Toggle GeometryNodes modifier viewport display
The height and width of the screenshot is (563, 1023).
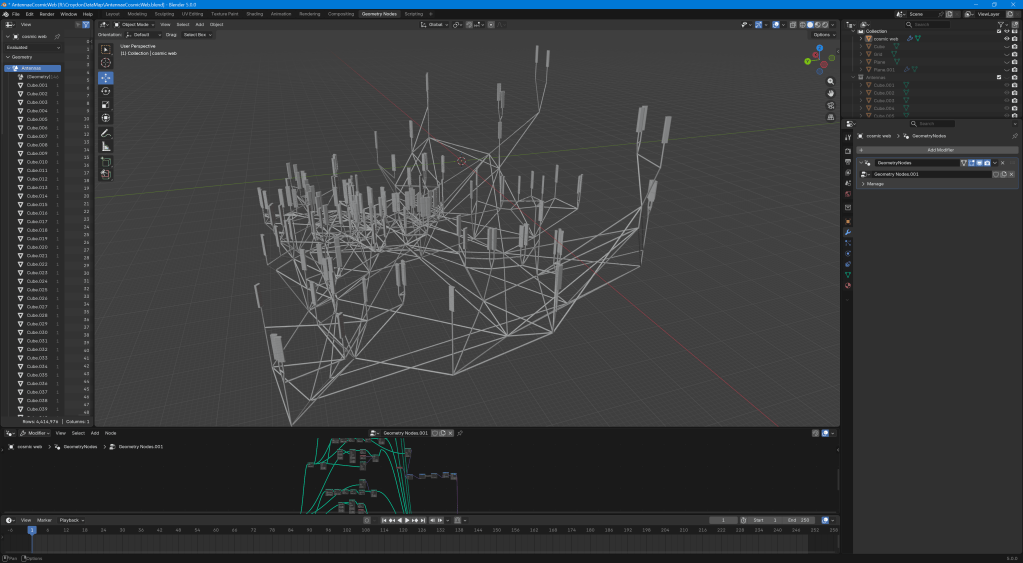click(979, 162)
